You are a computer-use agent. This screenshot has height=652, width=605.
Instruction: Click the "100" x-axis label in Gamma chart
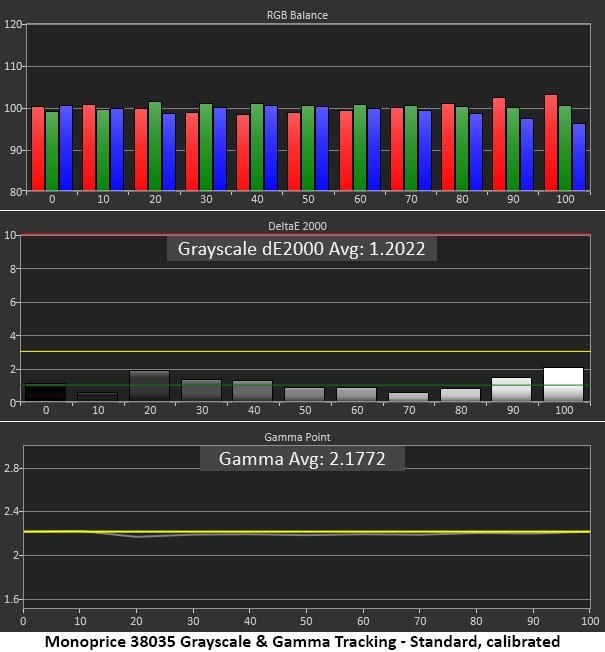(590, 621)
